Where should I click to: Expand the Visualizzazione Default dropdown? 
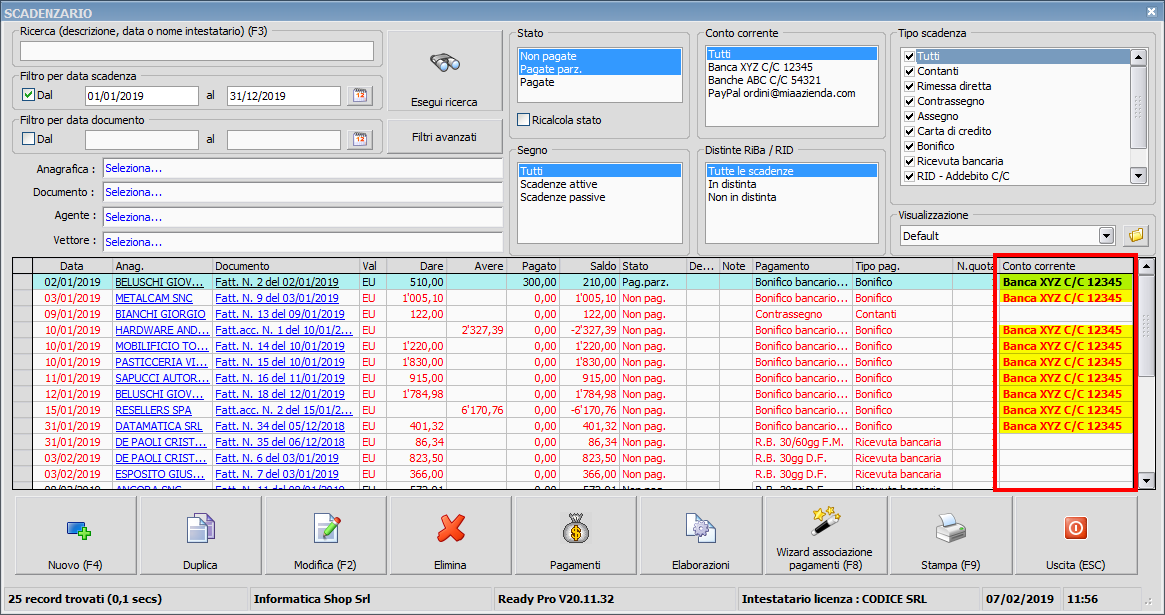click(x=1105, y=236)
